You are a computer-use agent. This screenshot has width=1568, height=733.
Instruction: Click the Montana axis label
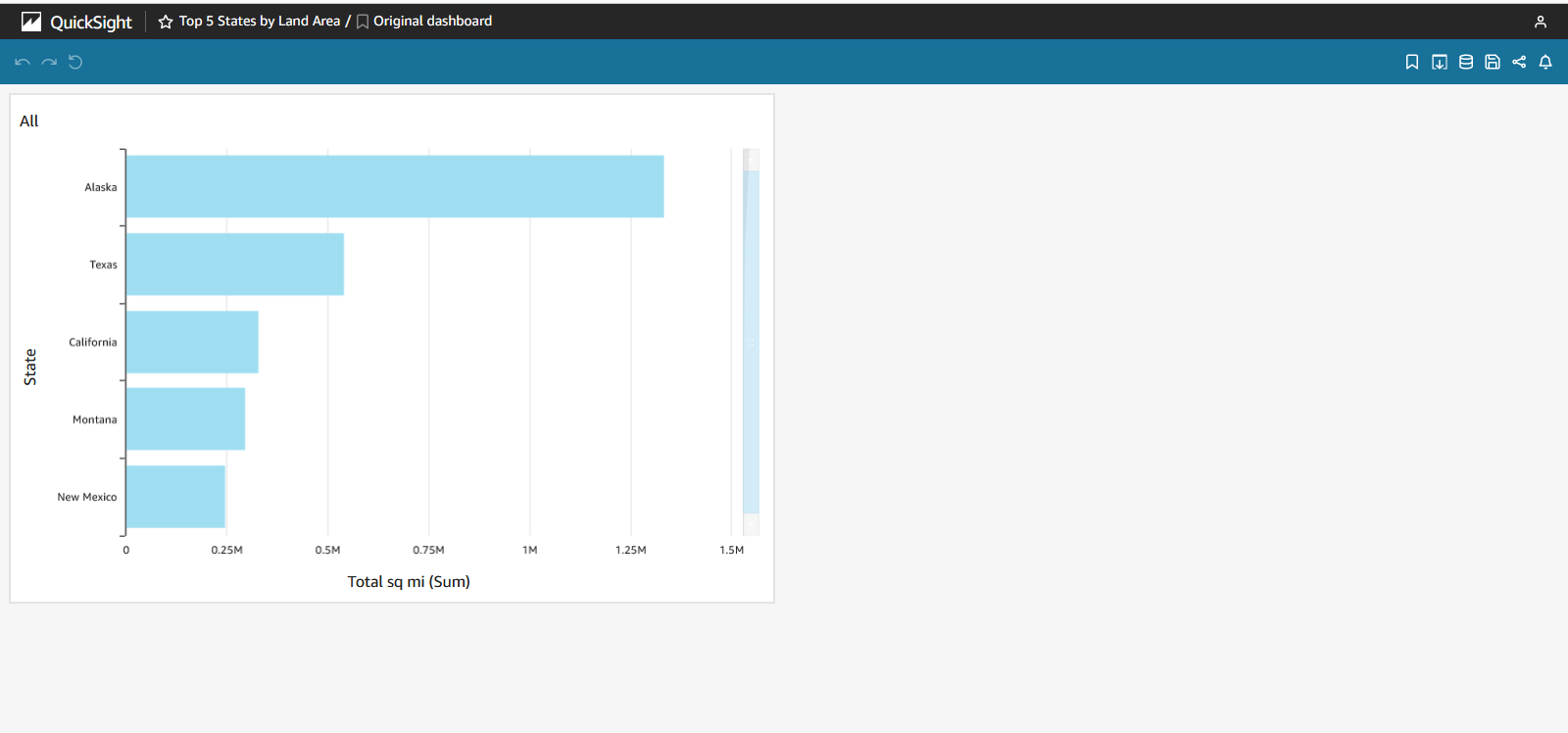point(94,419)
